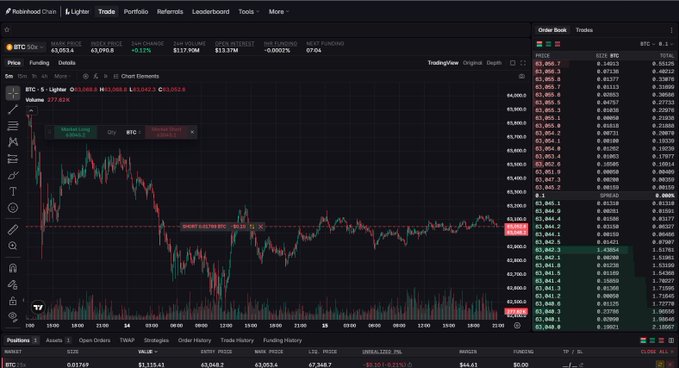Toggle chart fullscreen mode icon

(x=523, y=63)
